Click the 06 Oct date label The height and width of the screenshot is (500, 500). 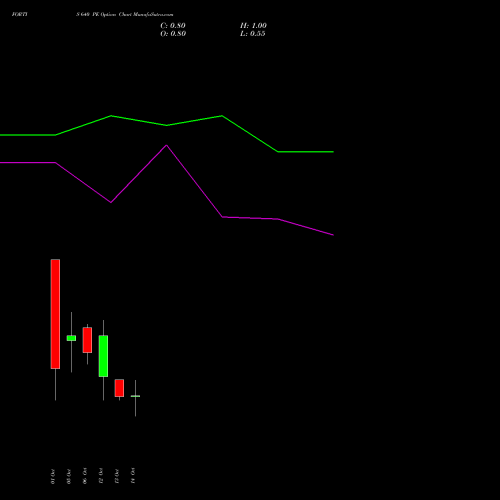click(x=85, y=476)
